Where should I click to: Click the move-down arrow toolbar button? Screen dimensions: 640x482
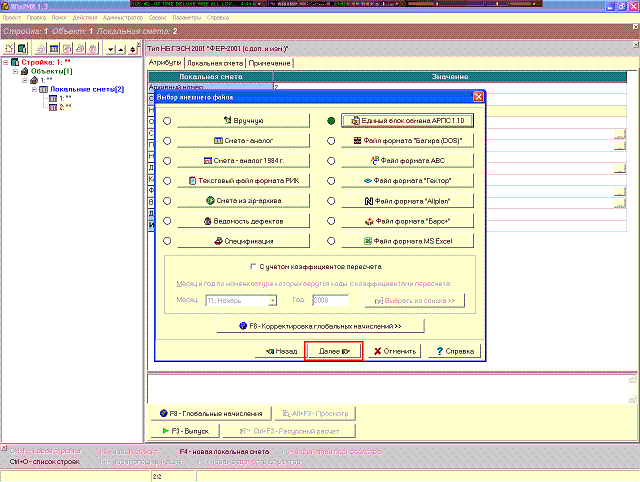pyautogui.click(x=110, y=49)
